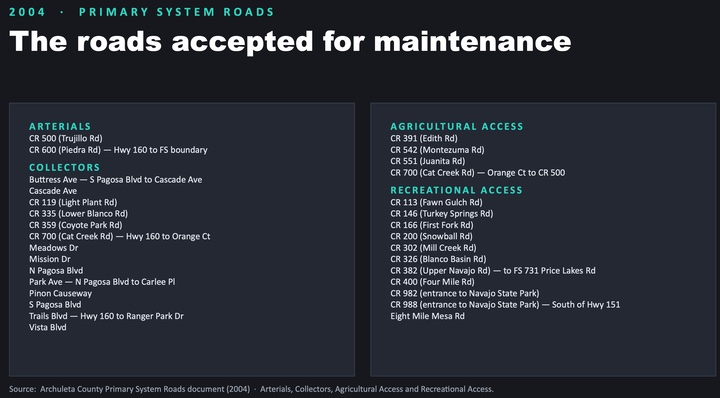Select the Pinon Causeway line
This screenshot has width=720, height=398.
coord(60,293)
